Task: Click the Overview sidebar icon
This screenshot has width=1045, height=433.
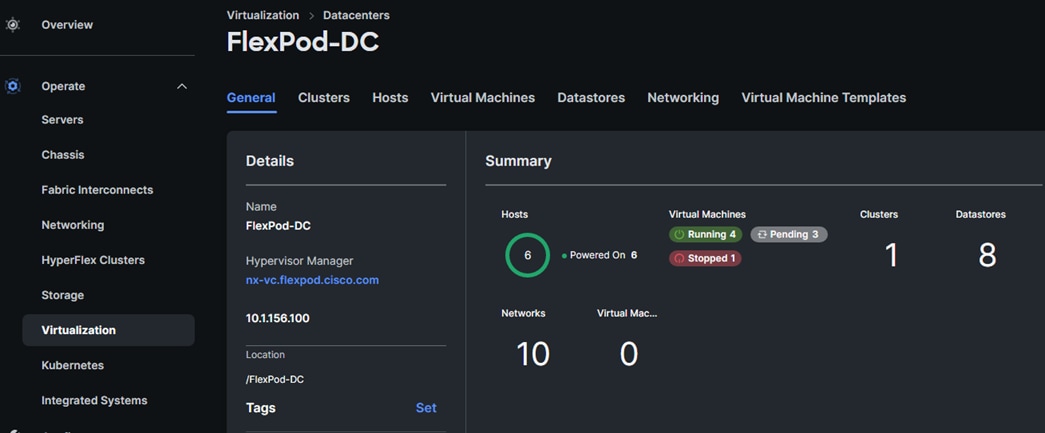Action: 13,25
